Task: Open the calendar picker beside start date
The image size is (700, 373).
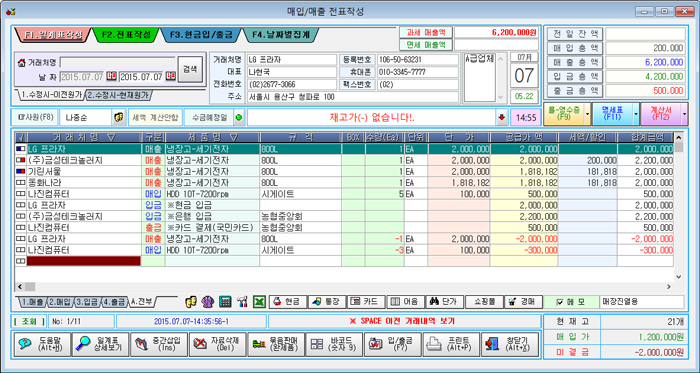Action: click(112, 76)
